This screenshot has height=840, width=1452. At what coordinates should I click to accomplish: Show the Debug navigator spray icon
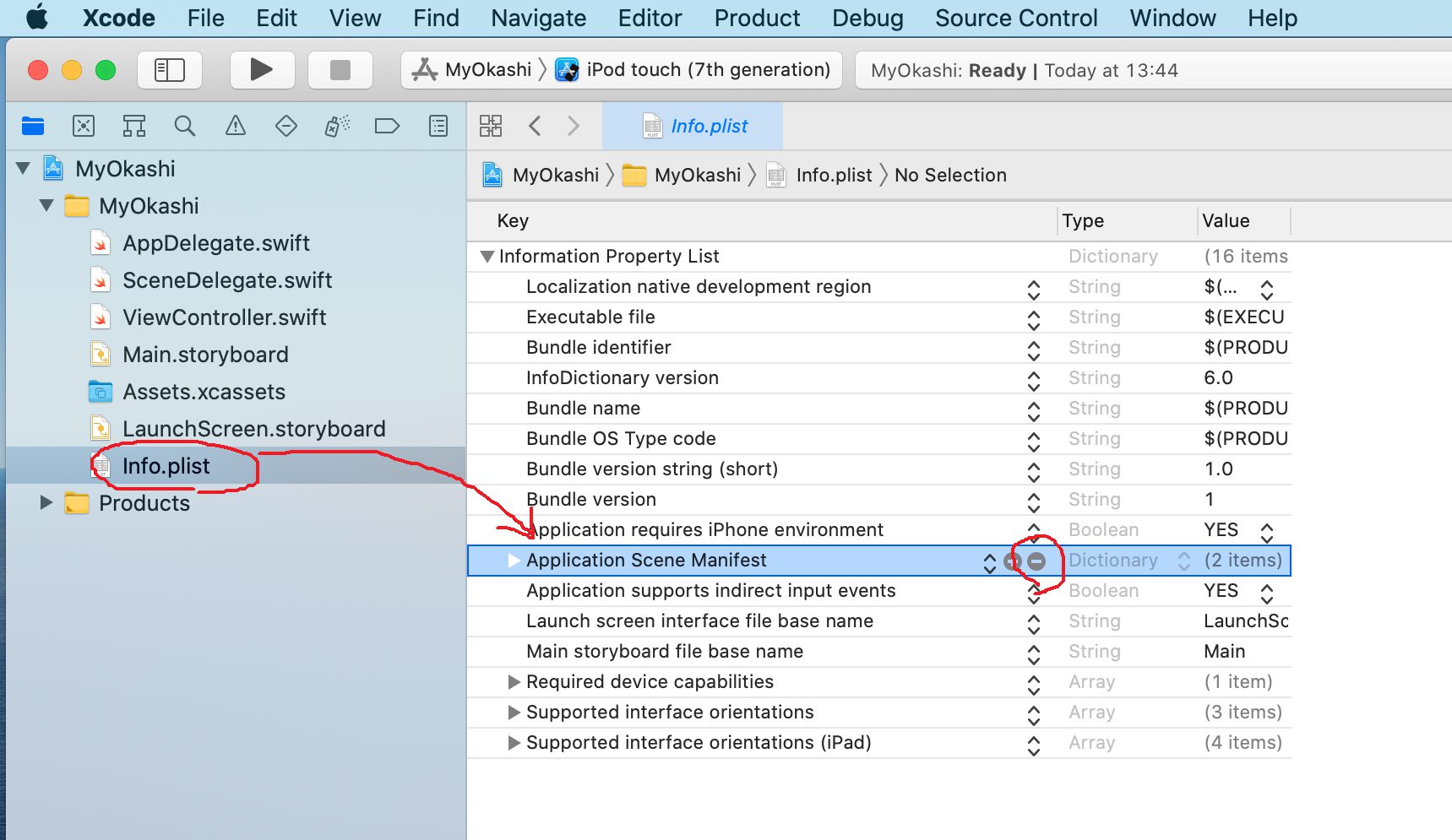pos(337,126)
